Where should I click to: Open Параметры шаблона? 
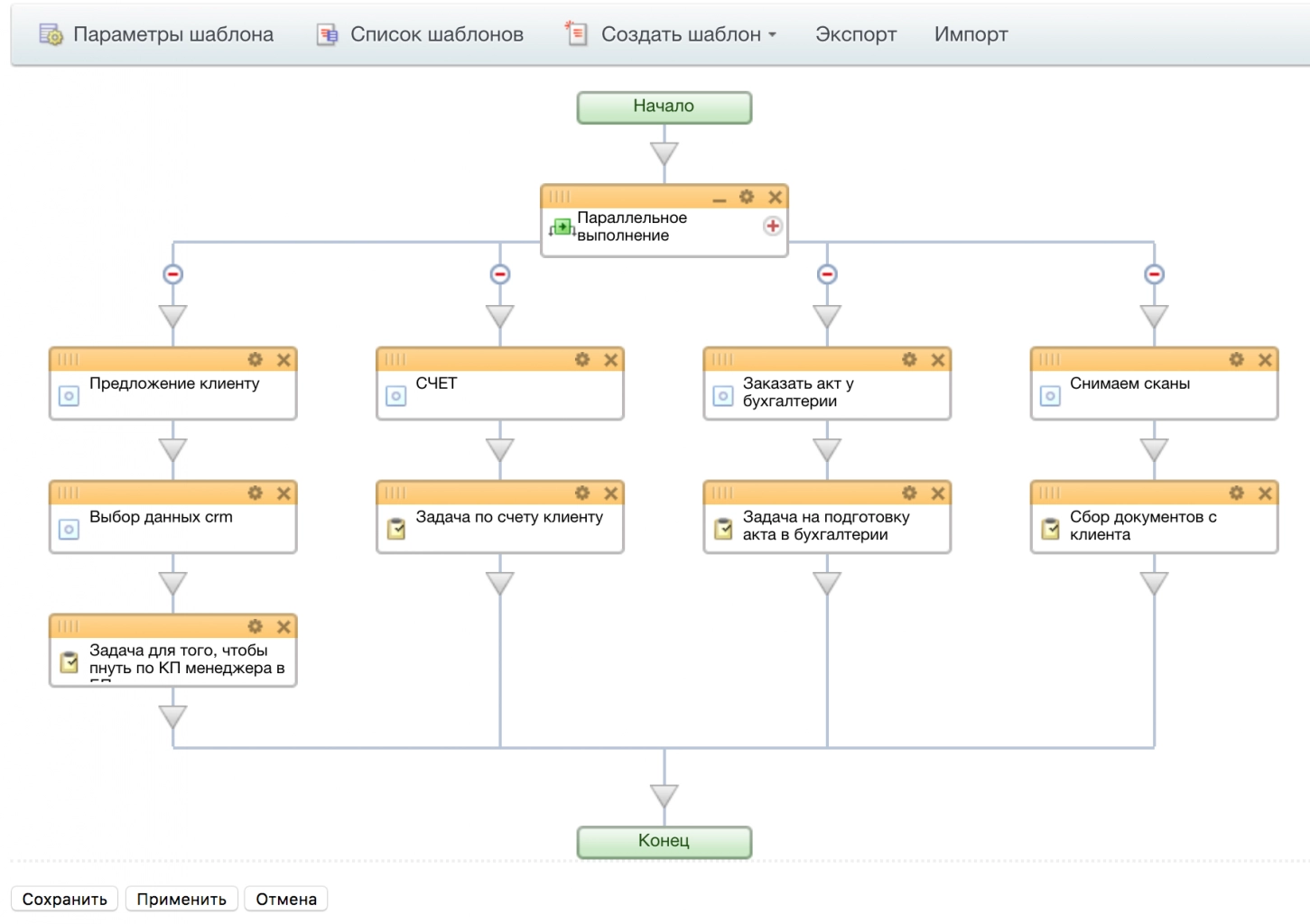(157, 34)
